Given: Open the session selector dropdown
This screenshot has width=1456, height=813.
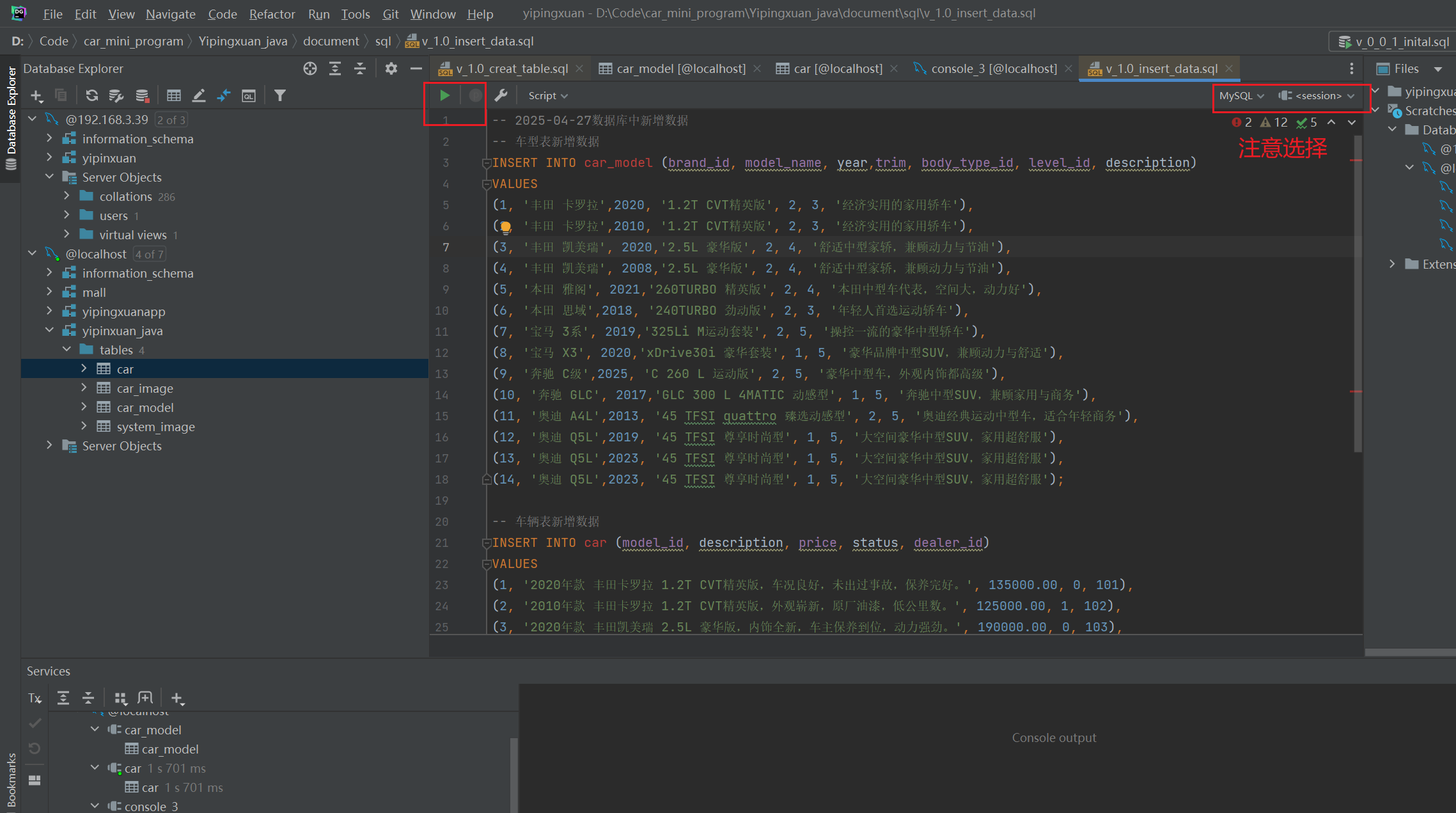Looking at the screenshot, I should tap(1317, 95).
